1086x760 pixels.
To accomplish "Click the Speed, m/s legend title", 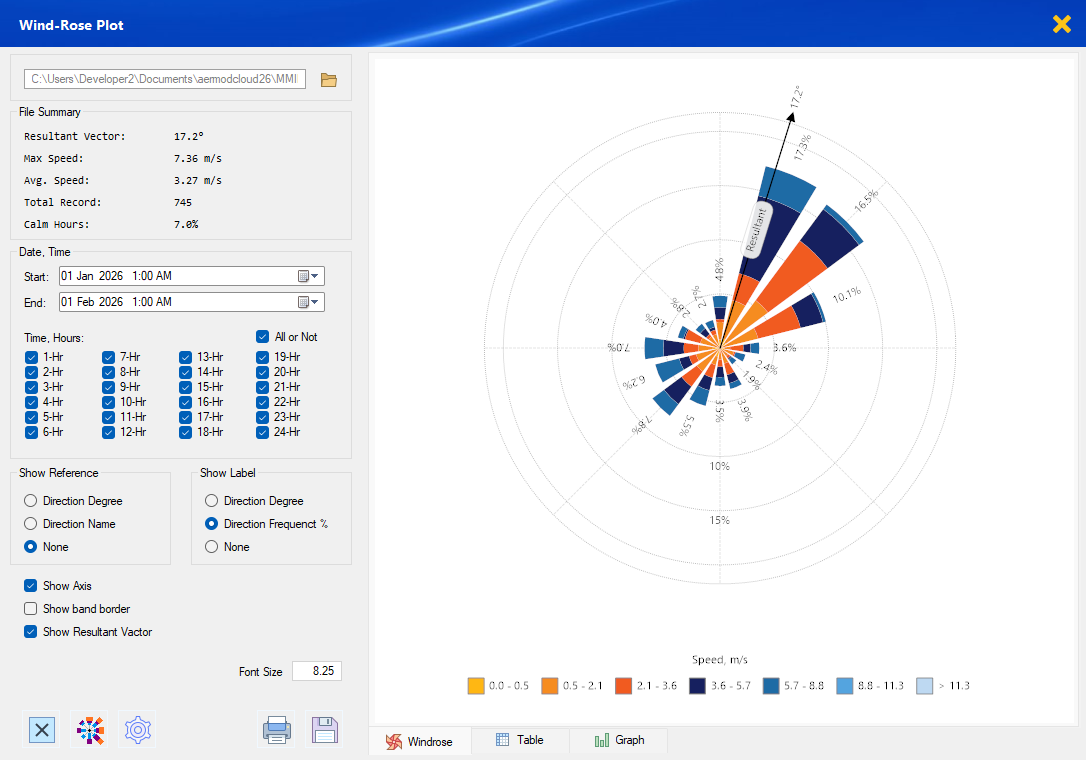I will (720, 660).
